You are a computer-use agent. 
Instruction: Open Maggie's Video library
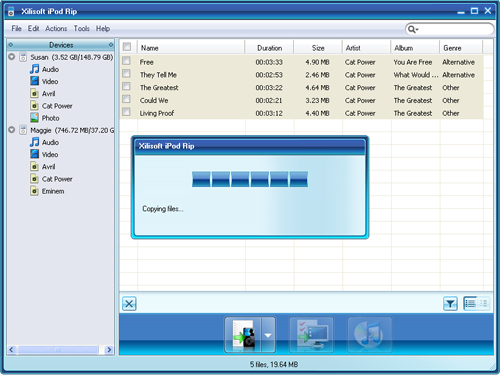pyautogui.click(x=44, y=155)
